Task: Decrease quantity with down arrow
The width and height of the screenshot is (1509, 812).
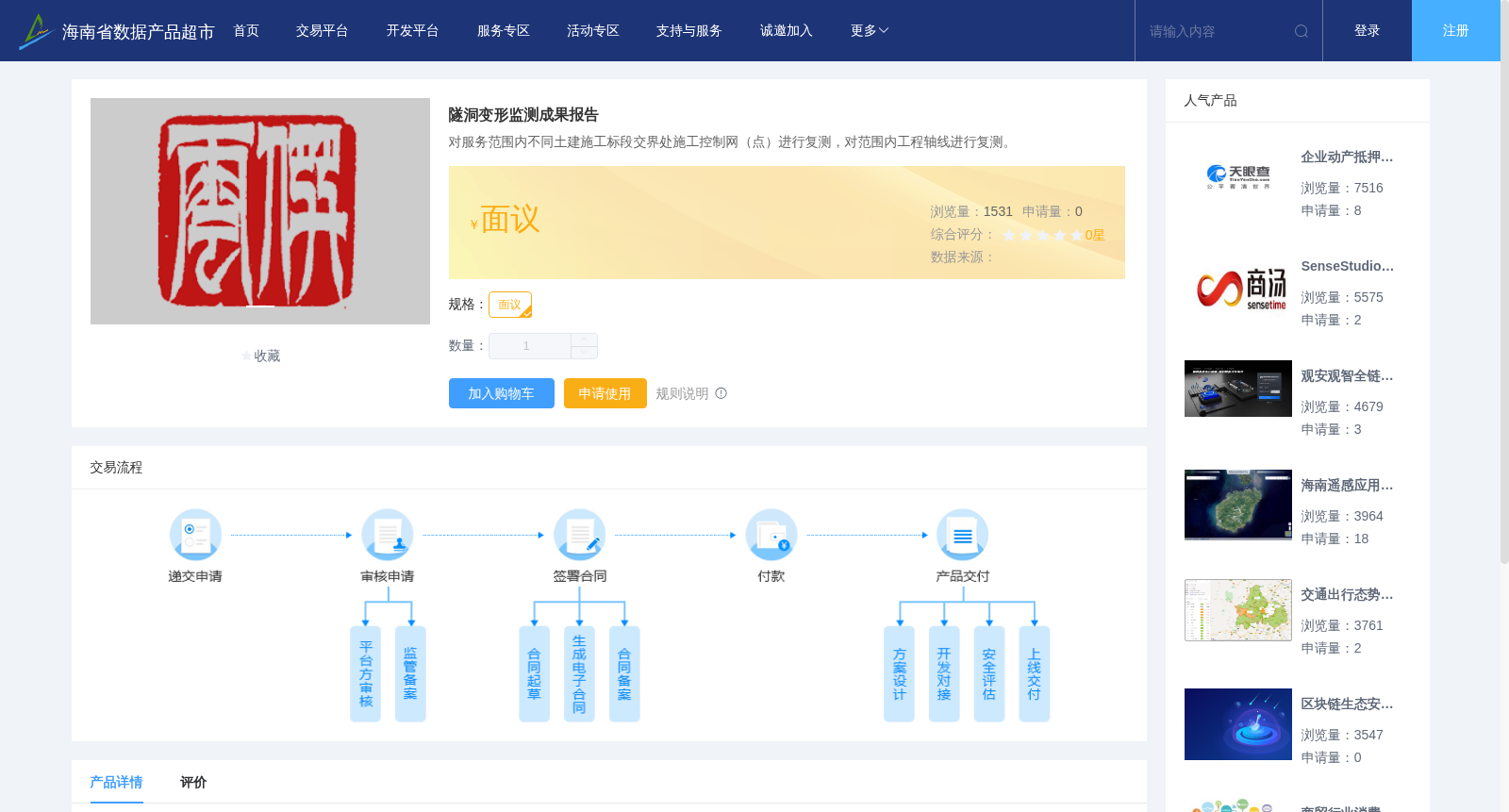Action: pyautogui.click(x=585, y=352)
